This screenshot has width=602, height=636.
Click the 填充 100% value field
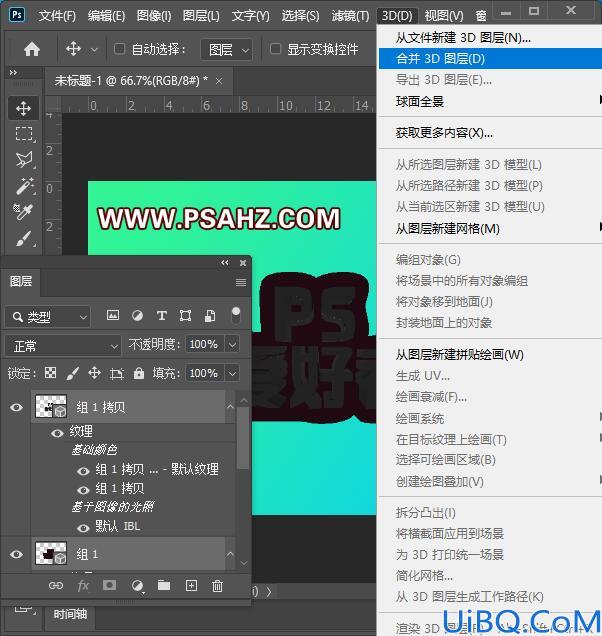pyautogui.click(x=204, y=373)
